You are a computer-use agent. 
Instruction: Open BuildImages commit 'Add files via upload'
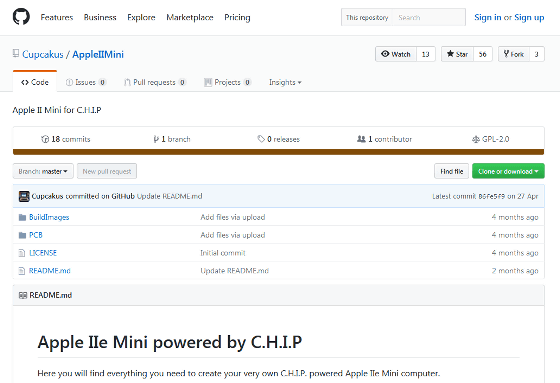pos(233,217)
